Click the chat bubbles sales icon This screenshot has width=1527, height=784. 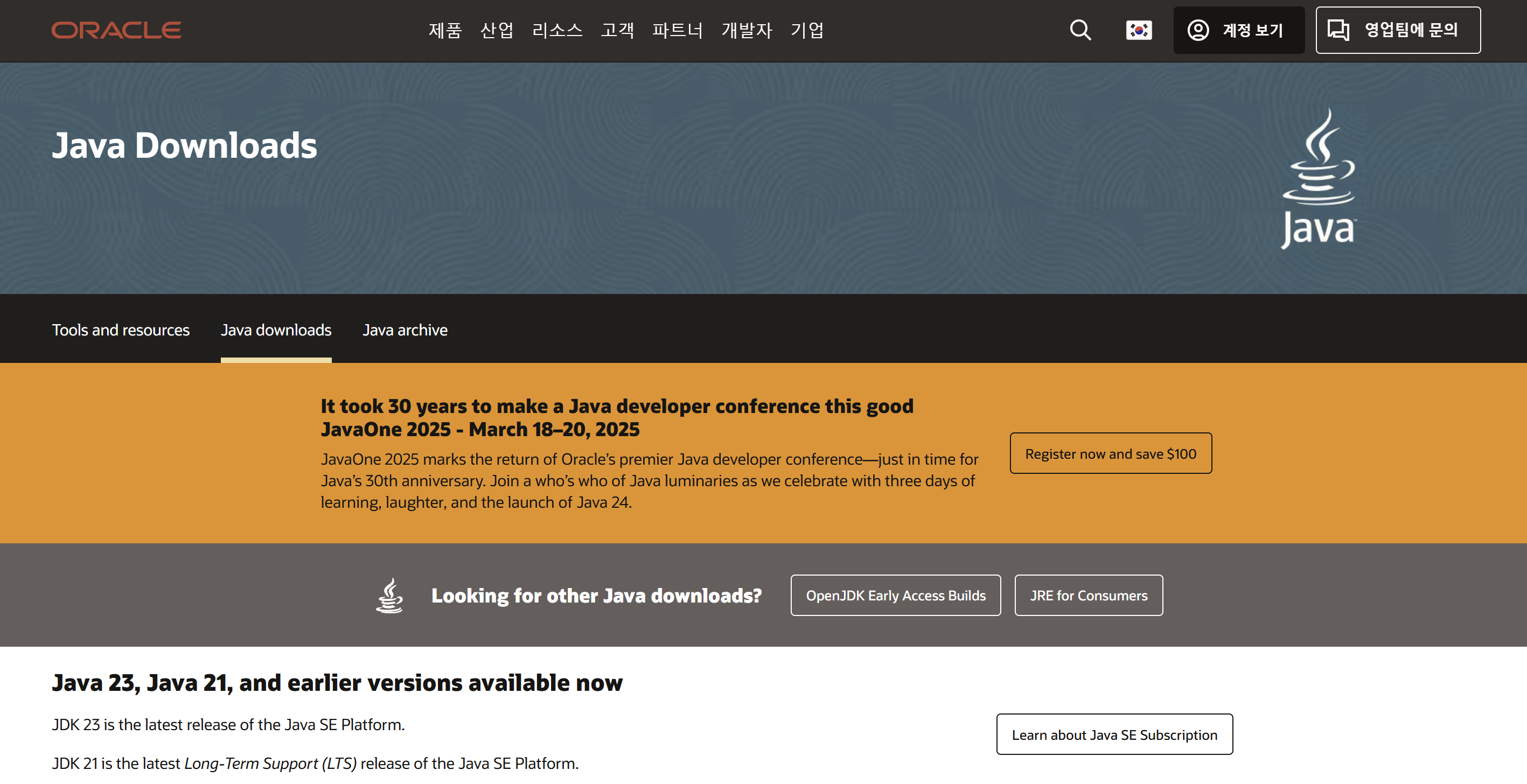1338,30
